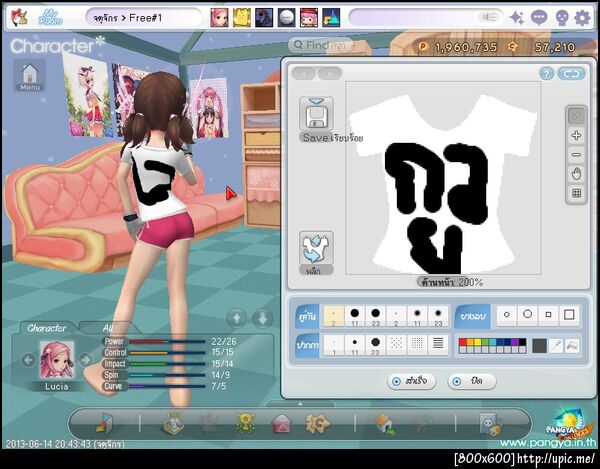
Task: Click the purple chat input bar
Action: click(x=425, y=18)
